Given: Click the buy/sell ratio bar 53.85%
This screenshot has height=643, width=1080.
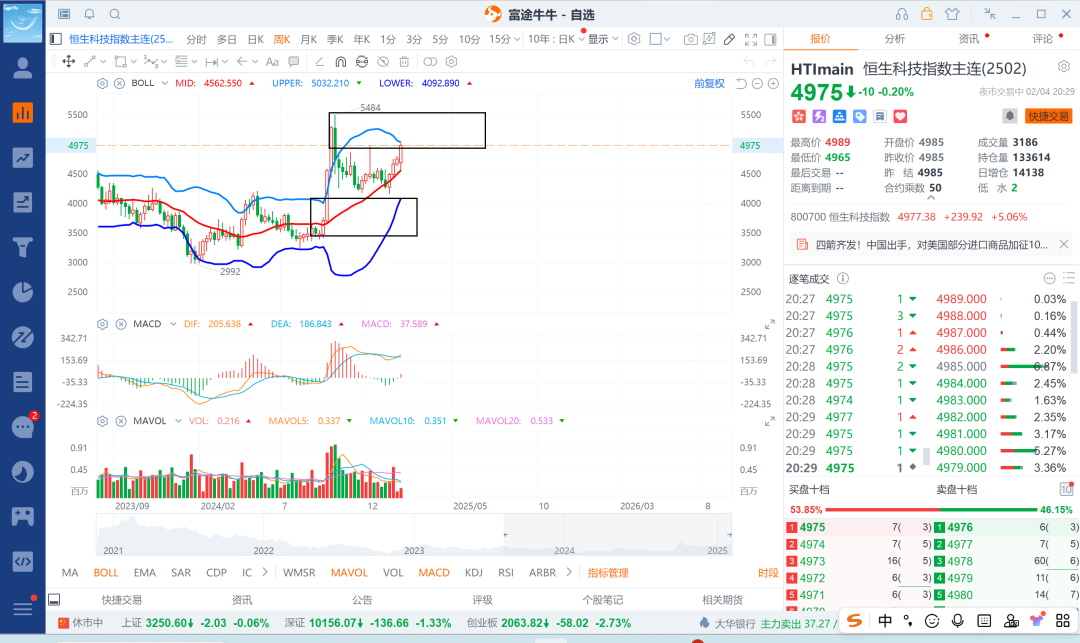Looking at the screenshot, I should tap(931, 509).
